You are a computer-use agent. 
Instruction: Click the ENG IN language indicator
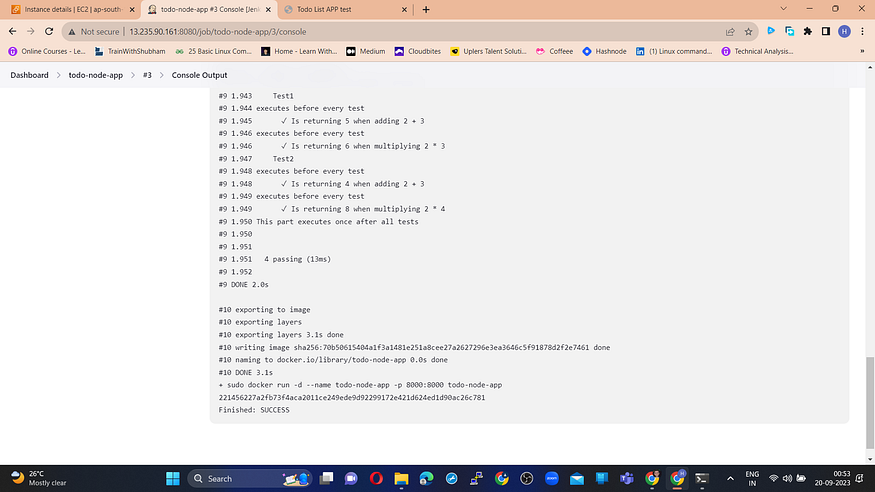pos(752,479)
